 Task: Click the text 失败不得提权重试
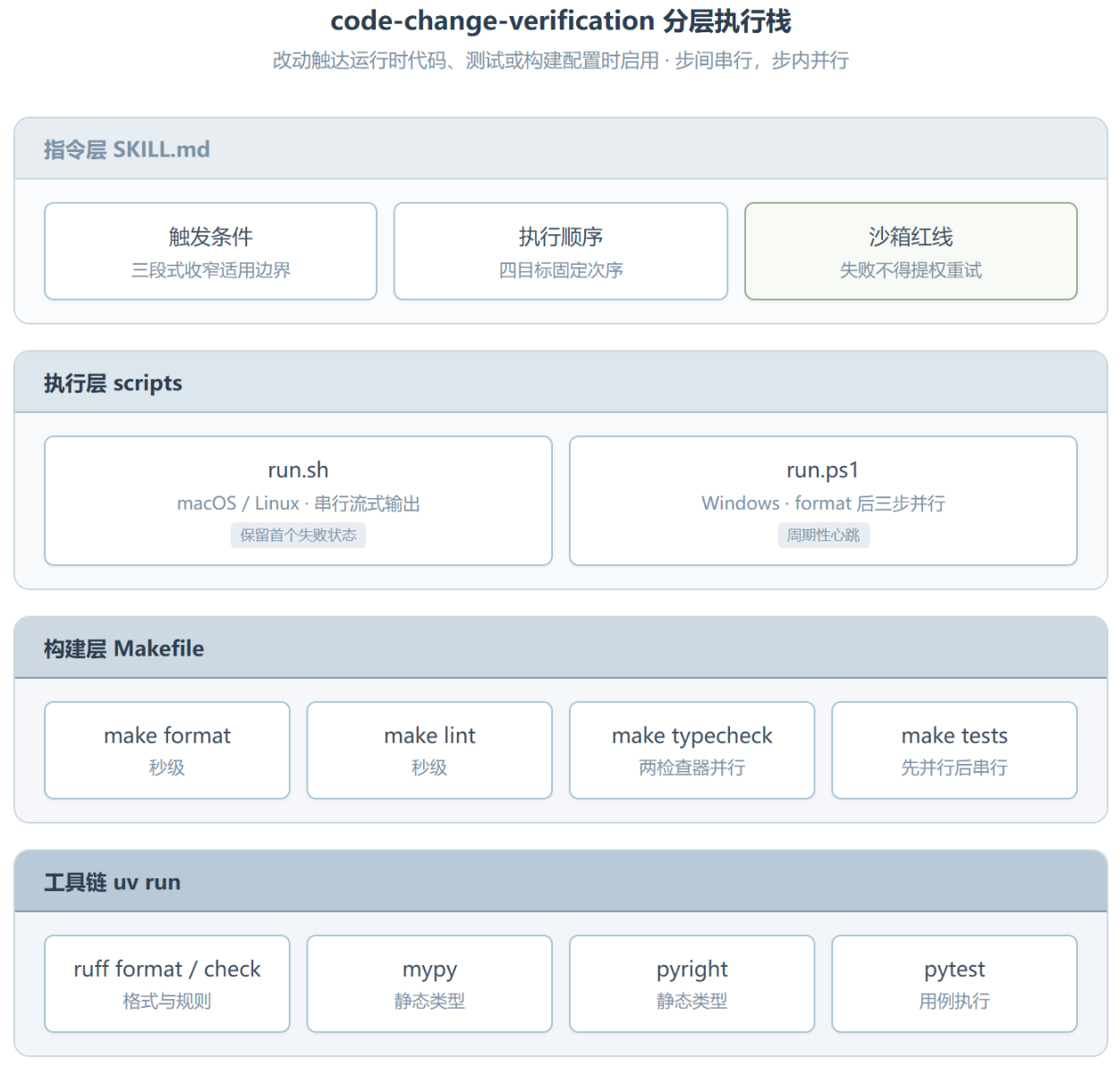(x=911, y=270)
